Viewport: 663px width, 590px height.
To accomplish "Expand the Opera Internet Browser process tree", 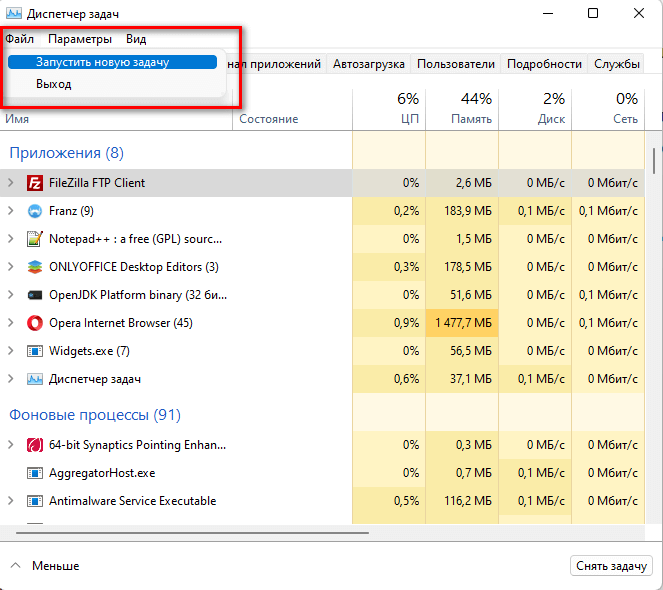I will point(10,323).
